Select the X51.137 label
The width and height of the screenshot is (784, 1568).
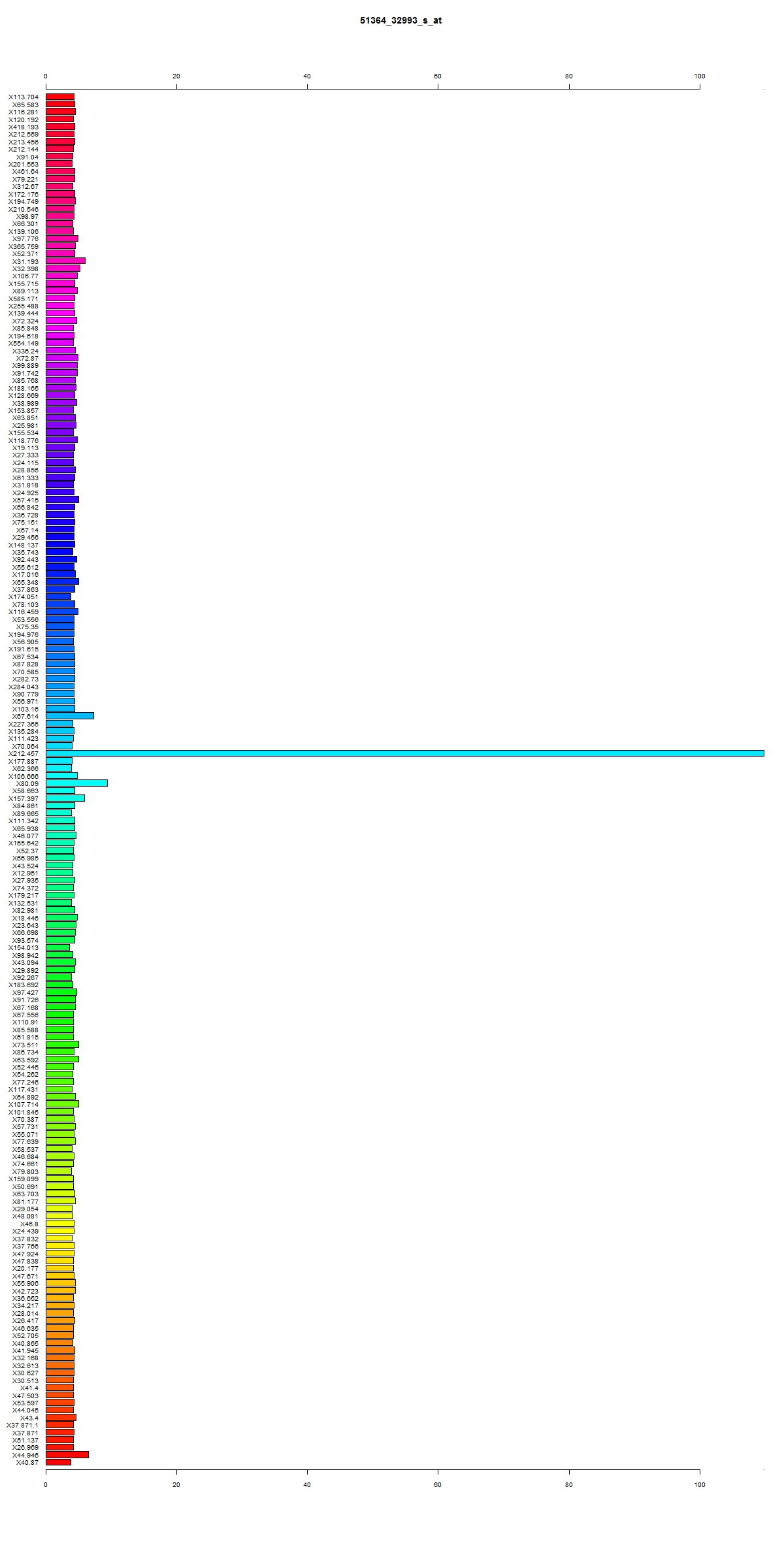tap(25, 1440)
